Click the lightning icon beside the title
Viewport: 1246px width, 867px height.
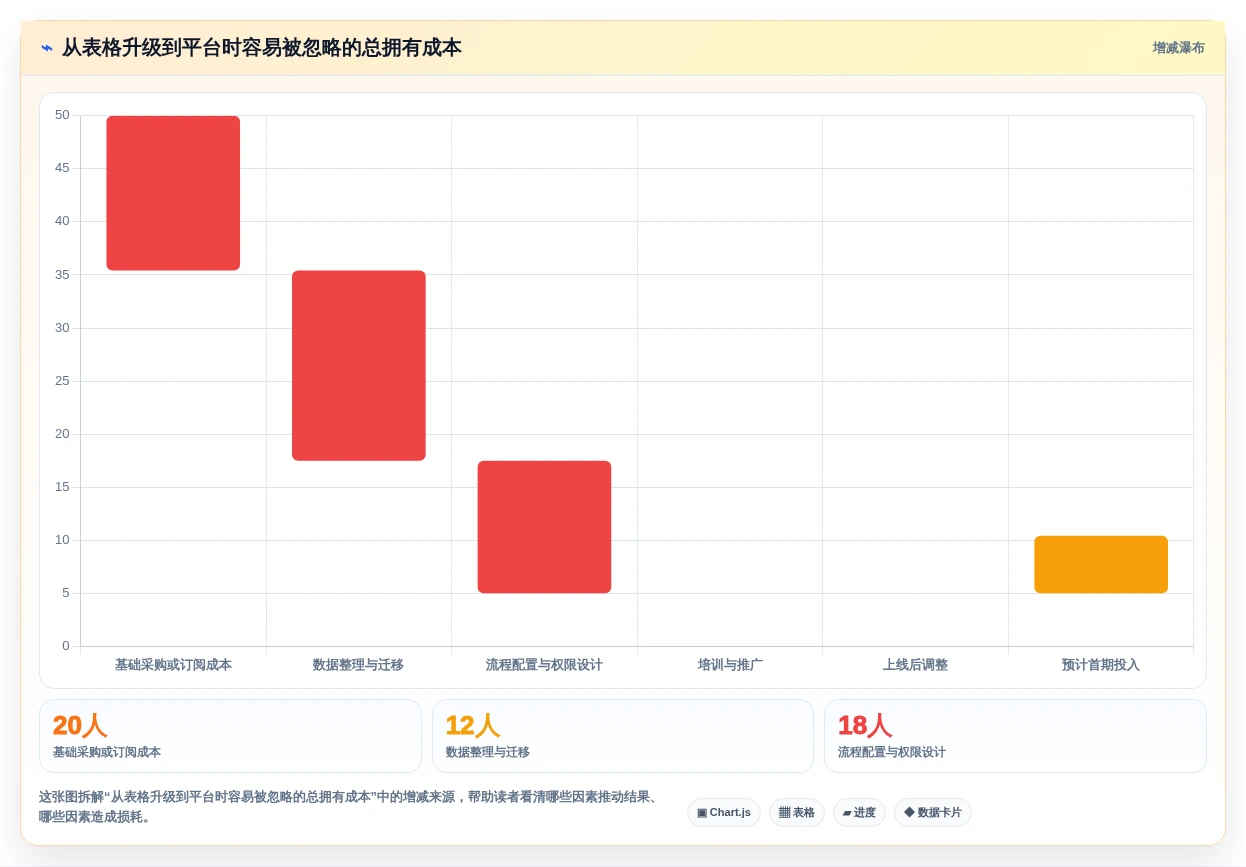tap(47, 48)
